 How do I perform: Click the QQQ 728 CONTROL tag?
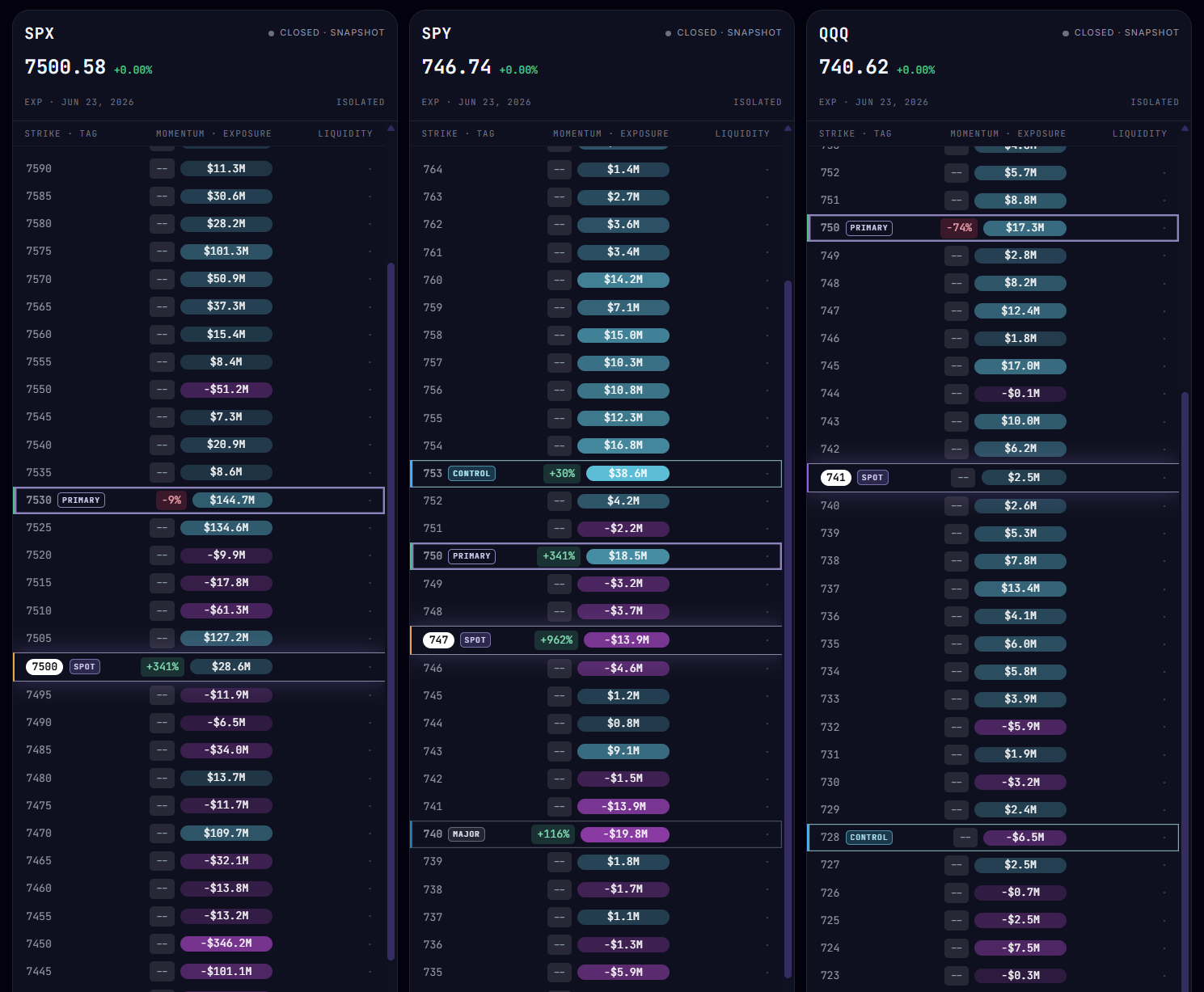(869, 838)
